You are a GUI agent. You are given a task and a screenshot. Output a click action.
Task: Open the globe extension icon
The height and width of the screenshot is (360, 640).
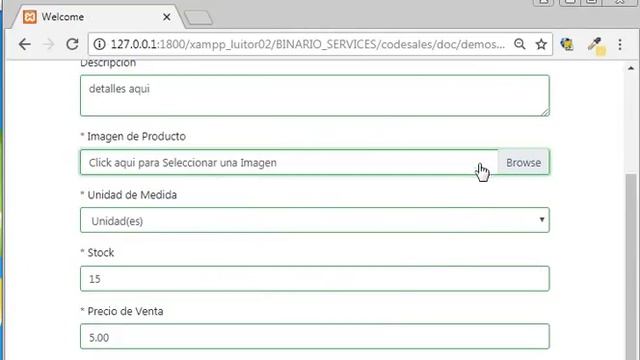(567, 44)
